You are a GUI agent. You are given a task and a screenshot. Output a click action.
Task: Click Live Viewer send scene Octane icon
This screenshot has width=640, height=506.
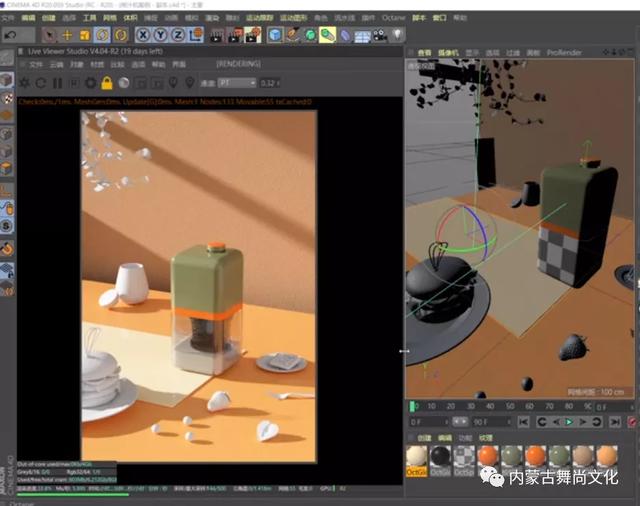click(x=24, y=83)
